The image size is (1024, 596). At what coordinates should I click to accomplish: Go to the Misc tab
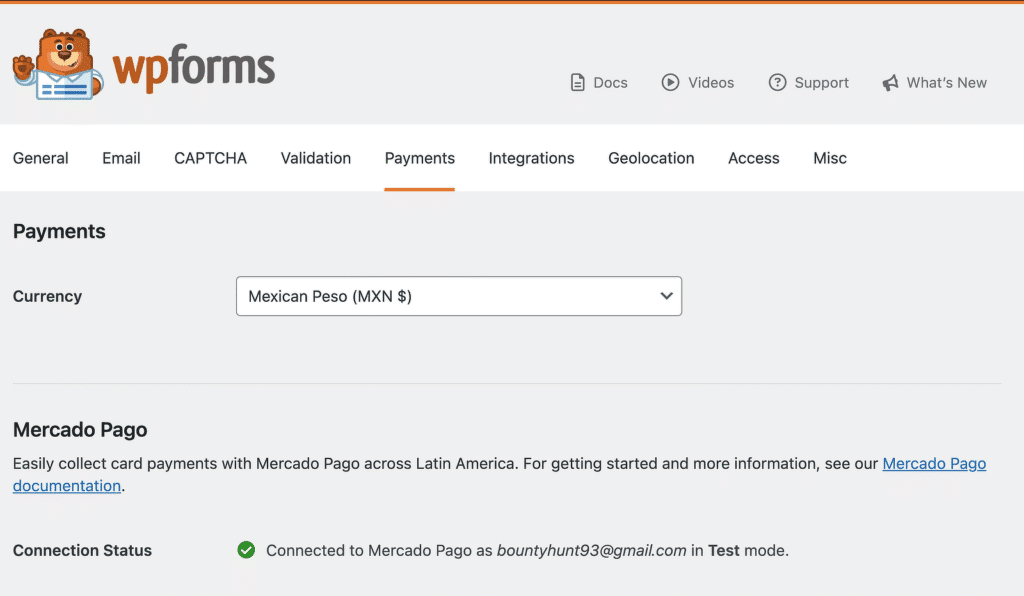(830, 158)
